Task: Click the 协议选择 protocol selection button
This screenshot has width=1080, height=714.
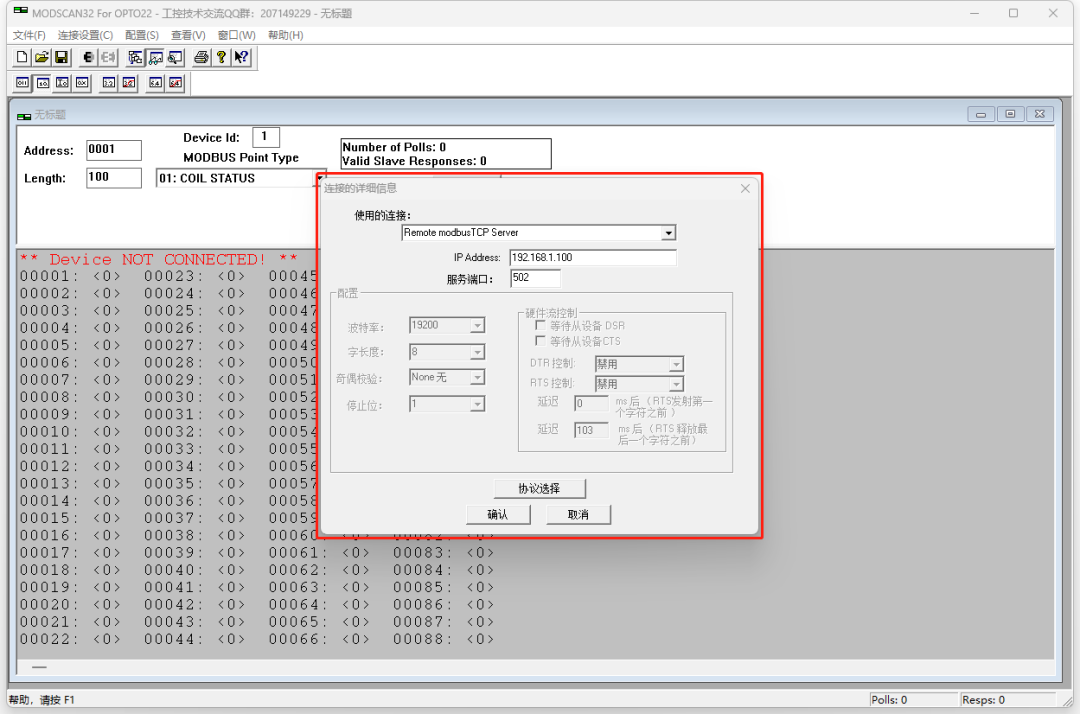Action: click(539, 488)
